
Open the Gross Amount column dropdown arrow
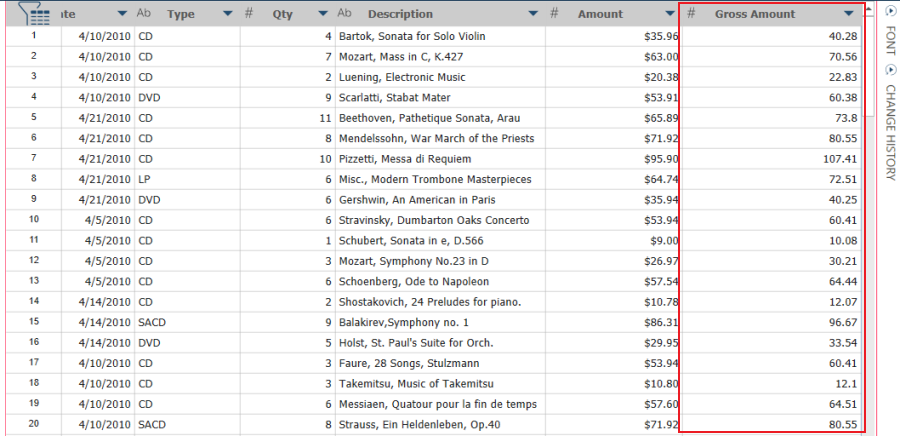coord(849,14)
